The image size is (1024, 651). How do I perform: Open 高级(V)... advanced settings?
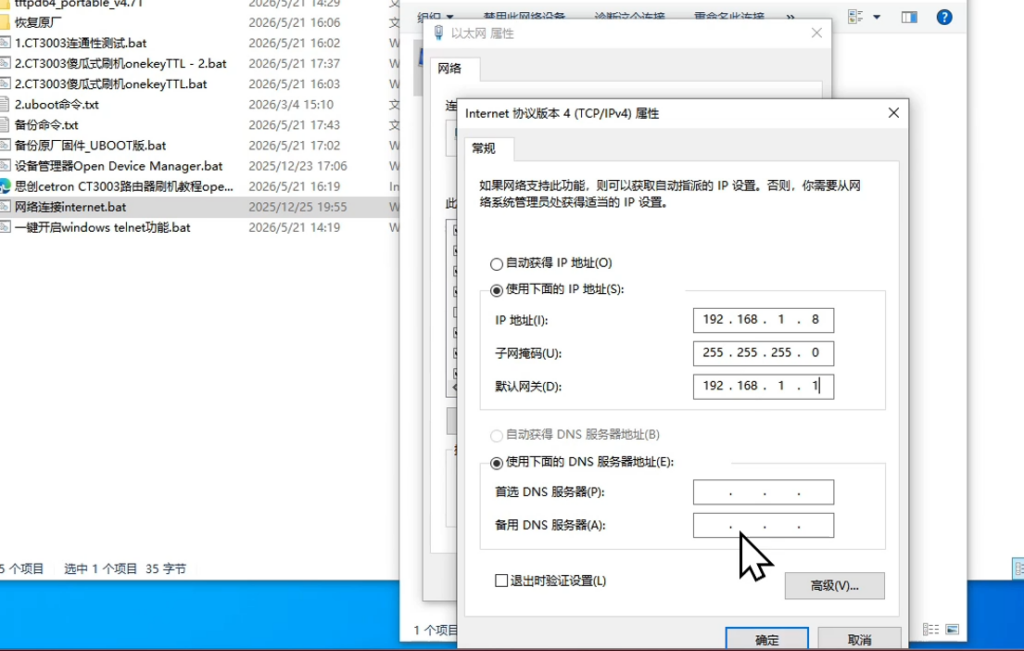pyautogui.click(x=835, y=586)
